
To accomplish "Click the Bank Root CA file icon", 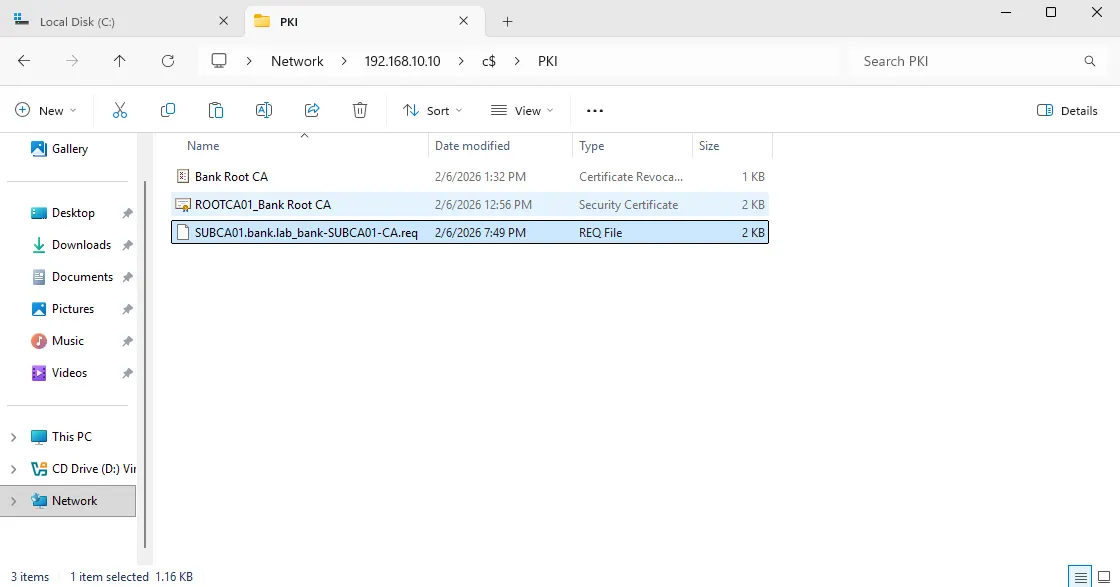I will pyautogui.click(x=183, y=176).
